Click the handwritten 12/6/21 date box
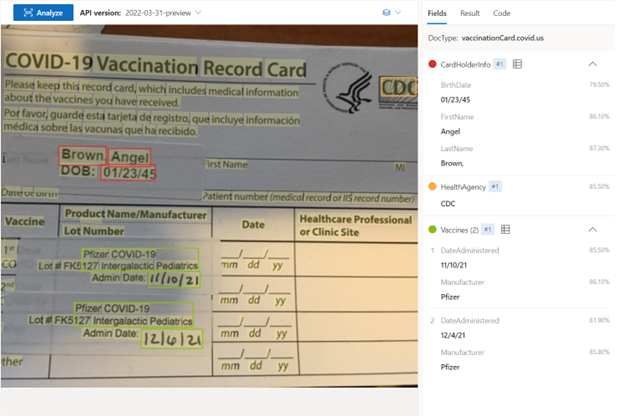This screenshot has height=416, width=624. coord(172,339)
